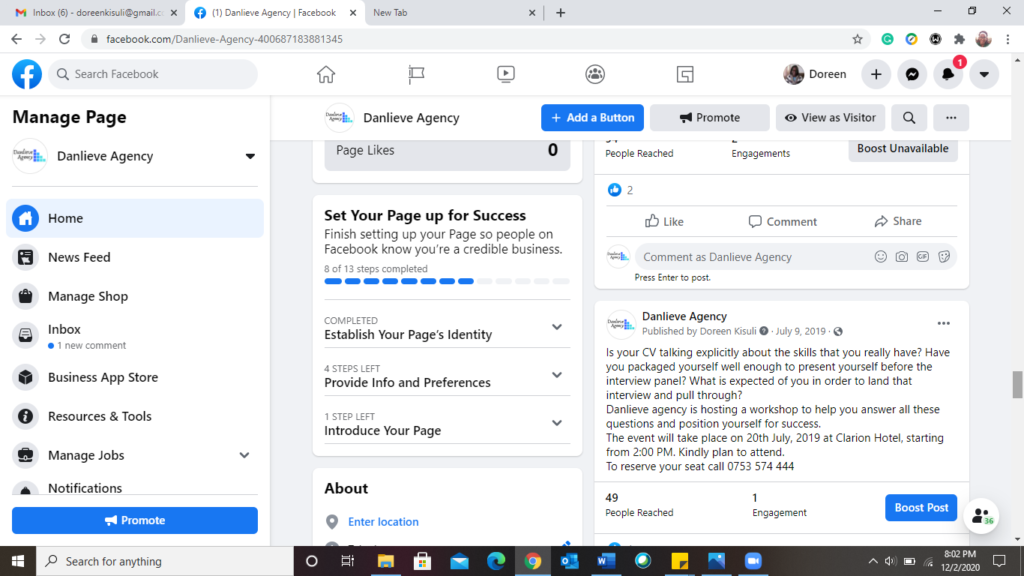Open Manage Shop in sidebar

click(135, 296)
